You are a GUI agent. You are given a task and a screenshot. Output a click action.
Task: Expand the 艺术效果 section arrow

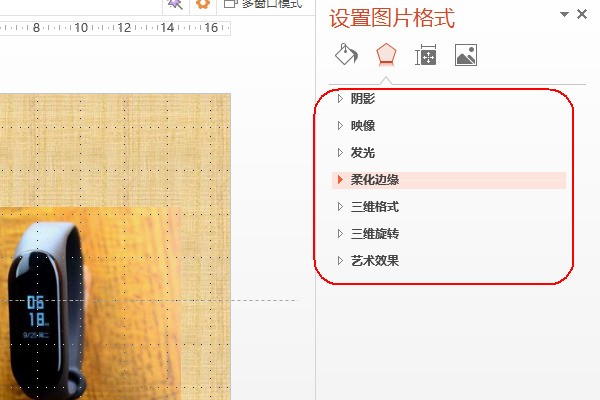340,261
